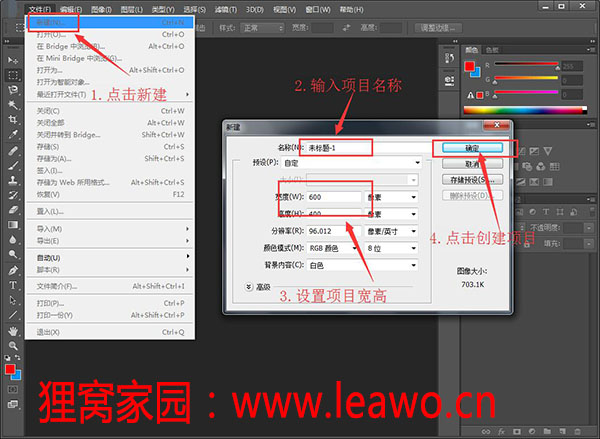Click the R red color slider
Image resolution: width=600 pixels, height=439 pixels.
526,64
